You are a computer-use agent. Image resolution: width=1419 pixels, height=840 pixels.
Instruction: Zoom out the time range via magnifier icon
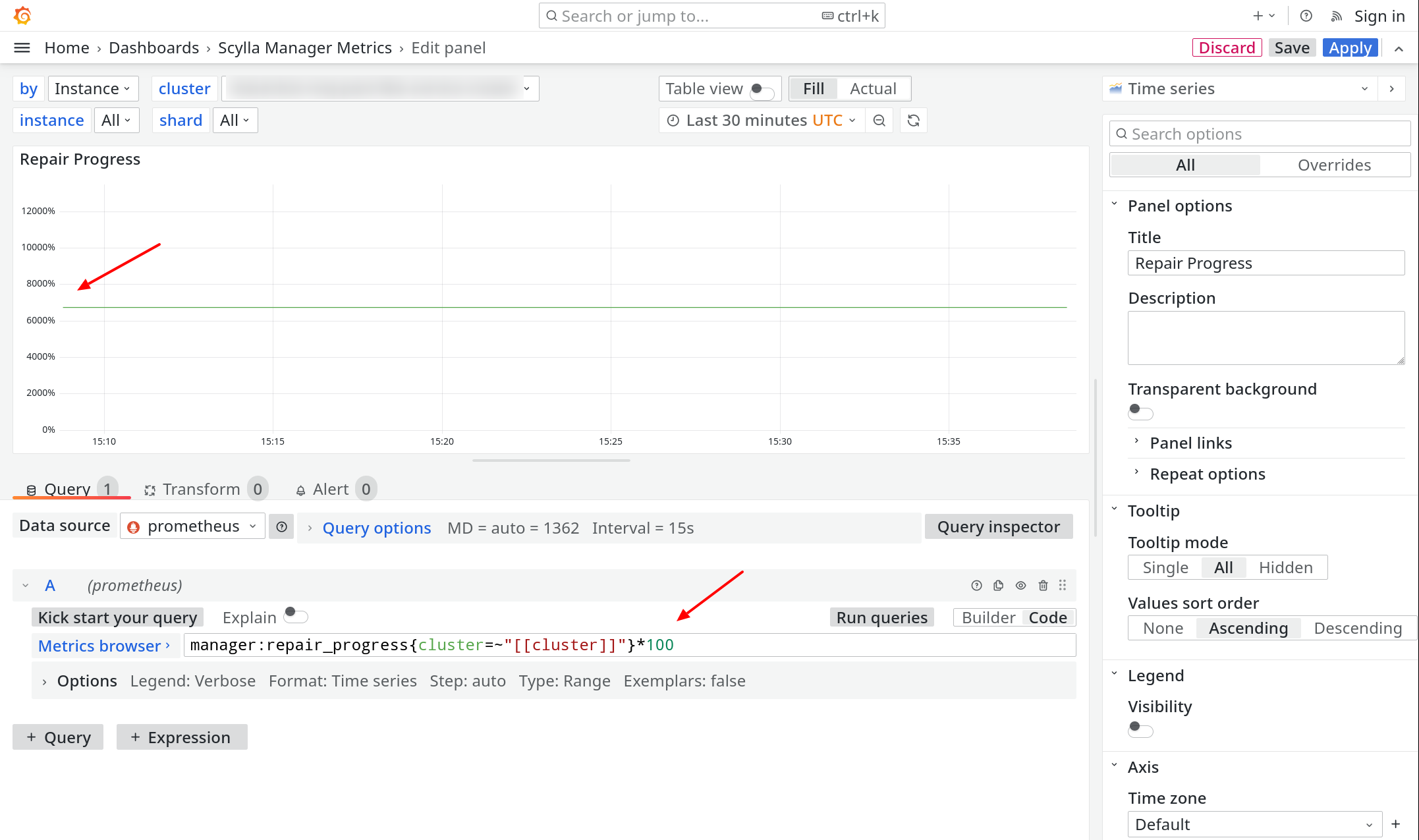click(x=879, y=120)
